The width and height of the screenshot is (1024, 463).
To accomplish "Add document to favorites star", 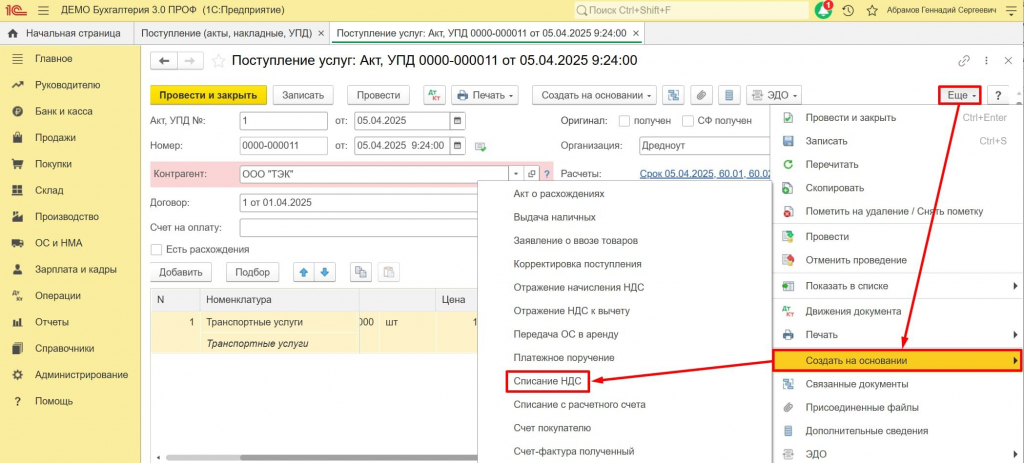I will (219, 61).
